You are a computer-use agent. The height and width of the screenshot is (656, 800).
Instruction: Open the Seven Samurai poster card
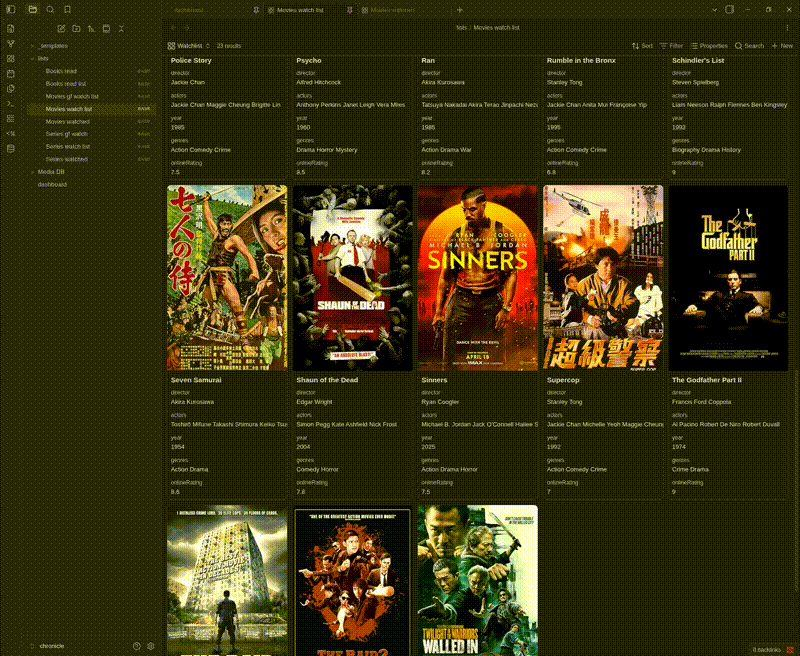[x=227, y=277]
